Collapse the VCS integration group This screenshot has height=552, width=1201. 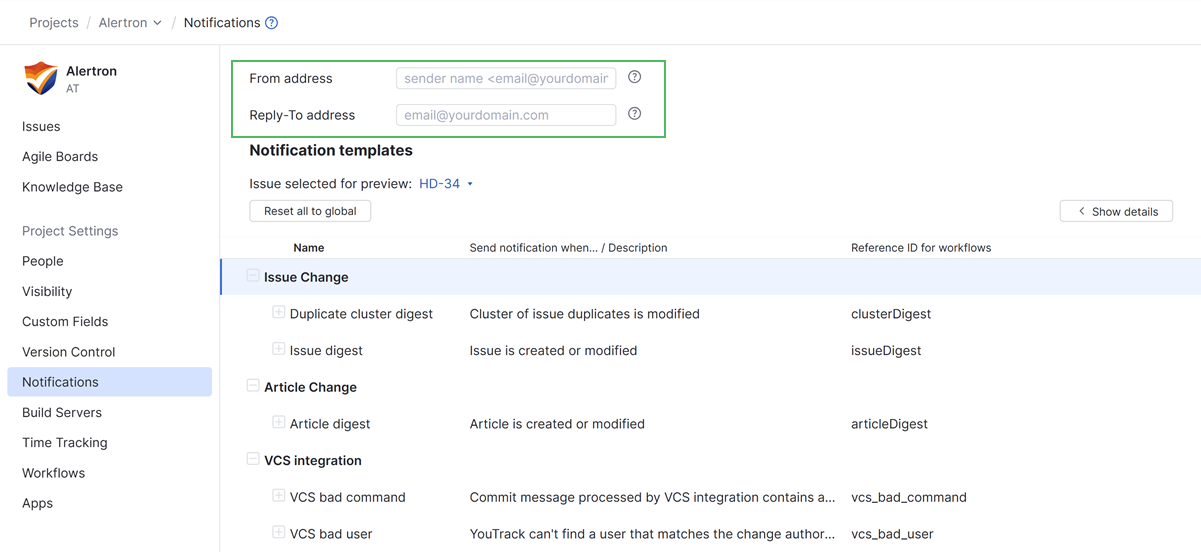click(253, 460)
